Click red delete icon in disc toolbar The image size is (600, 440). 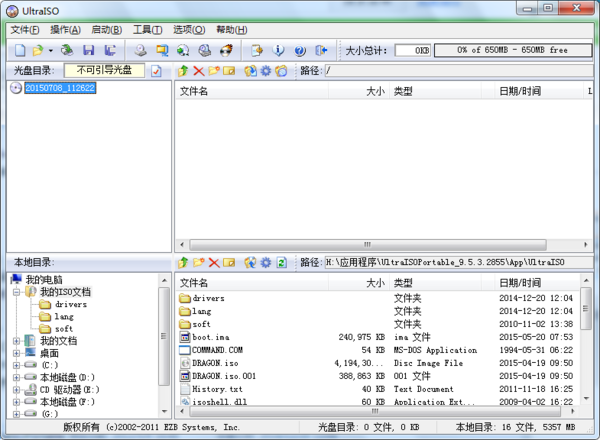(199, 71)
